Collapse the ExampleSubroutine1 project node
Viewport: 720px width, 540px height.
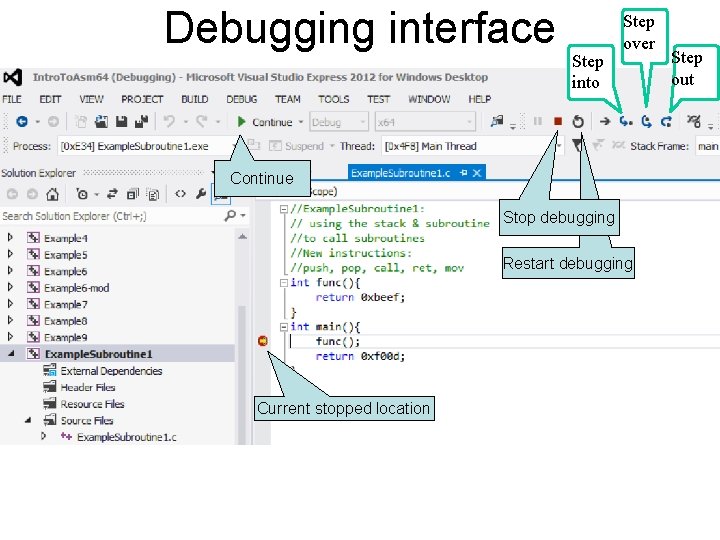click(11, 354)
